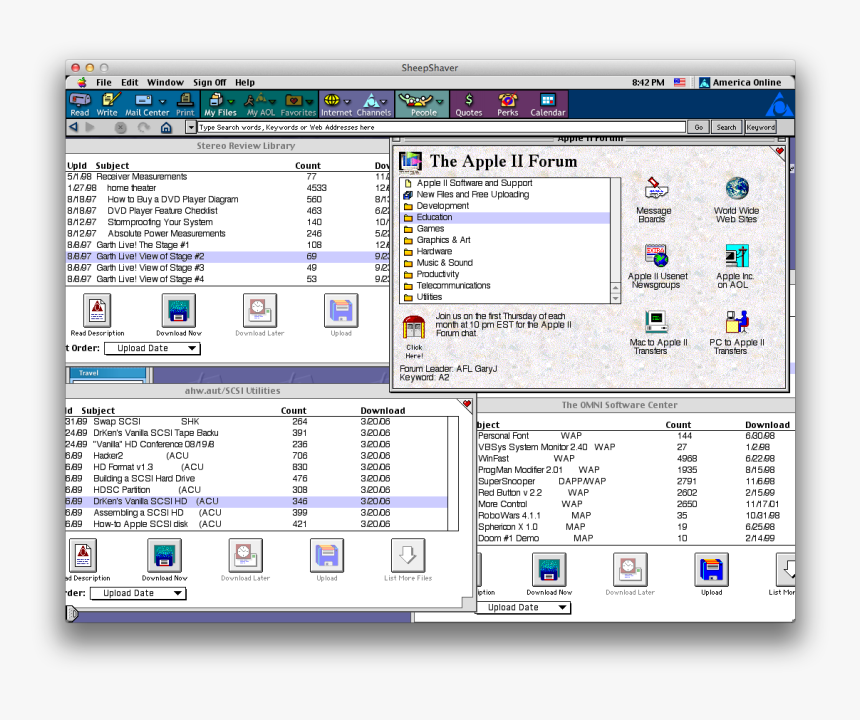Open the Window menu

[165, 82]
